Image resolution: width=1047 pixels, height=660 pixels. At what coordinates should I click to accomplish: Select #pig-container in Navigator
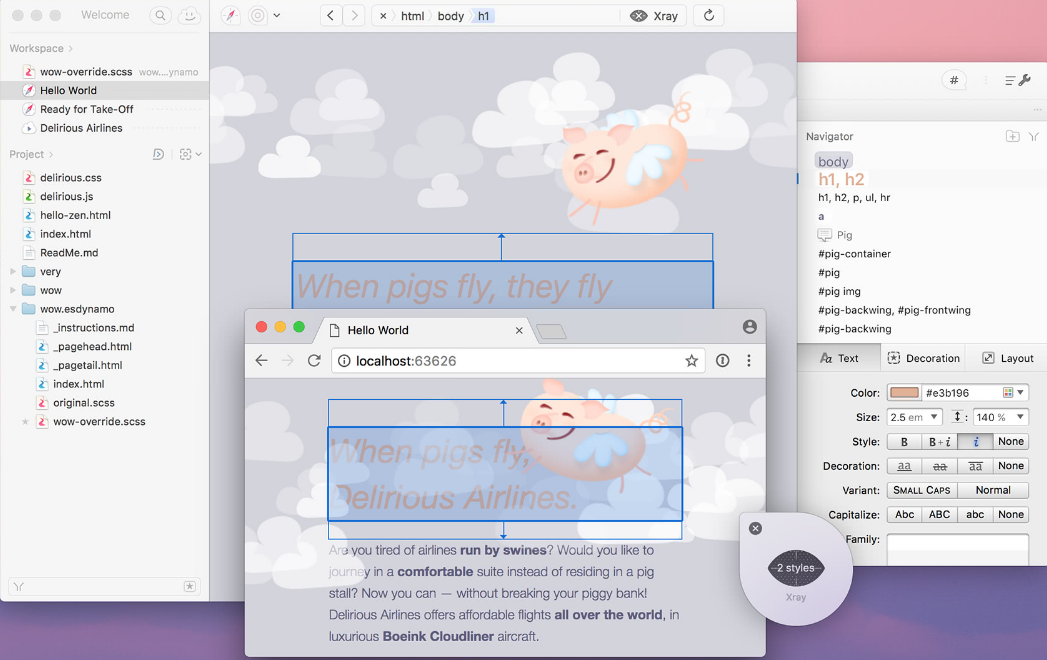click(x=855, y=254)
